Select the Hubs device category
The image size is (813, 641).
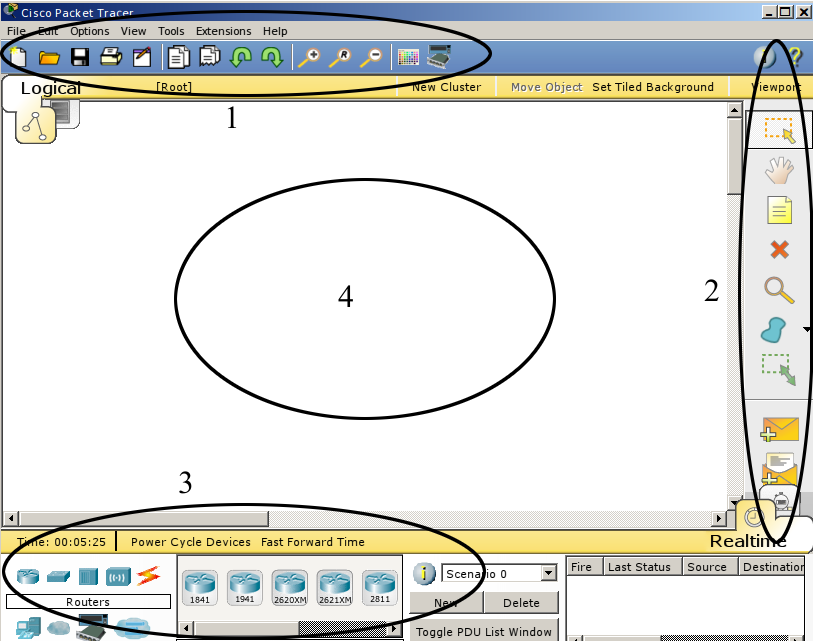[88, 577]
